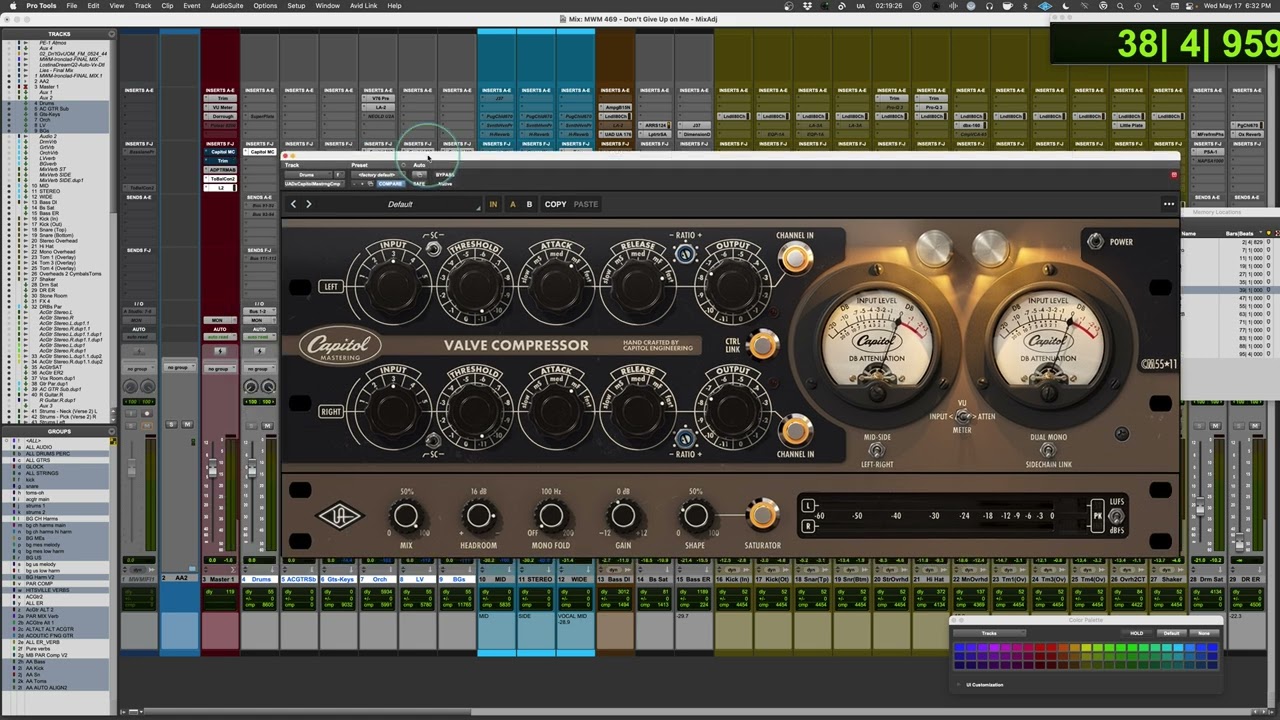The width and height of the screenshot is (1280, 720).
Task: Click the right channel INPUT knob
Action: coord(393,411)
